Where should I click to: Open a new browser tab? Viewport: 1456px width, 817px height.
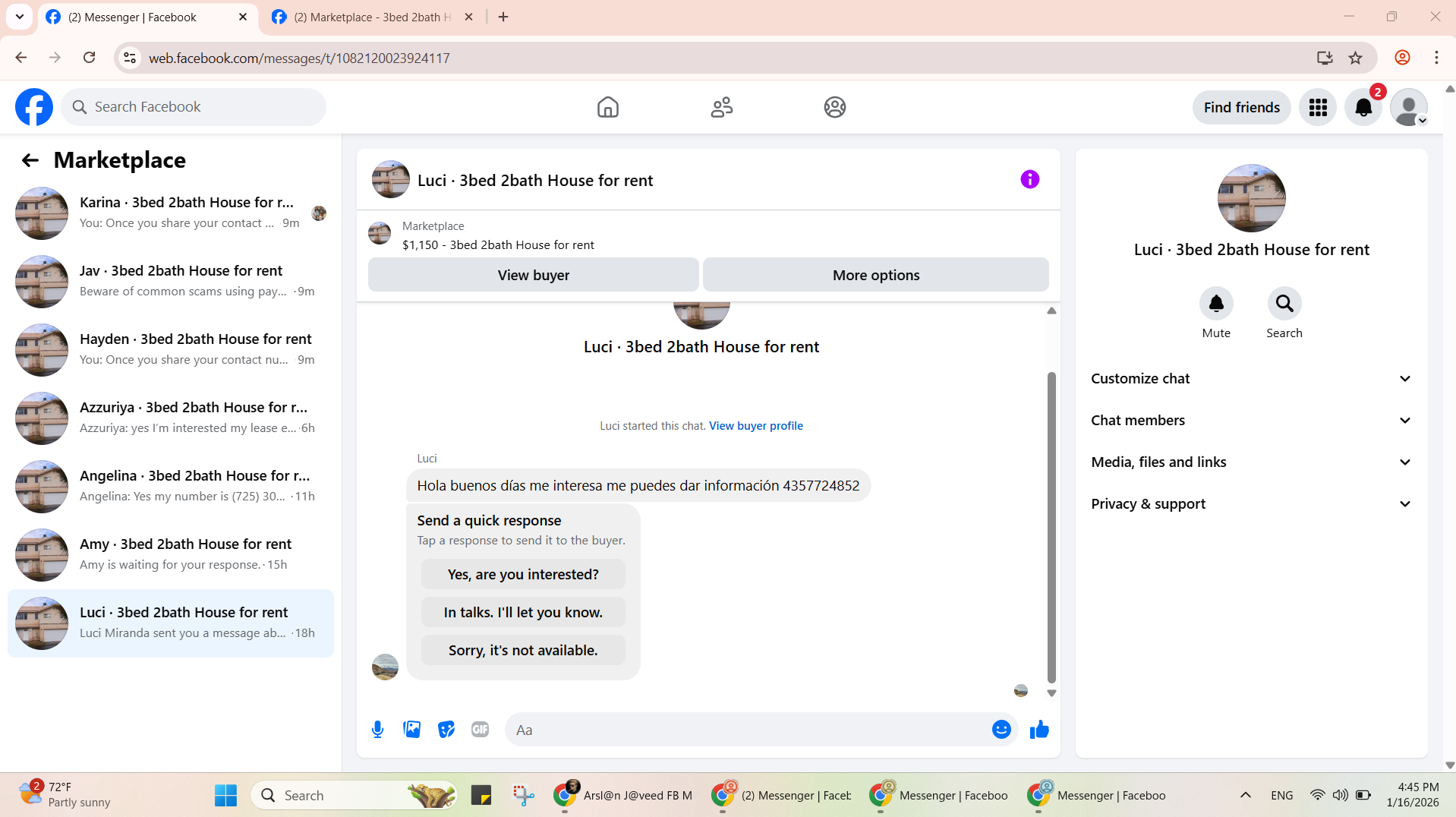503,17
